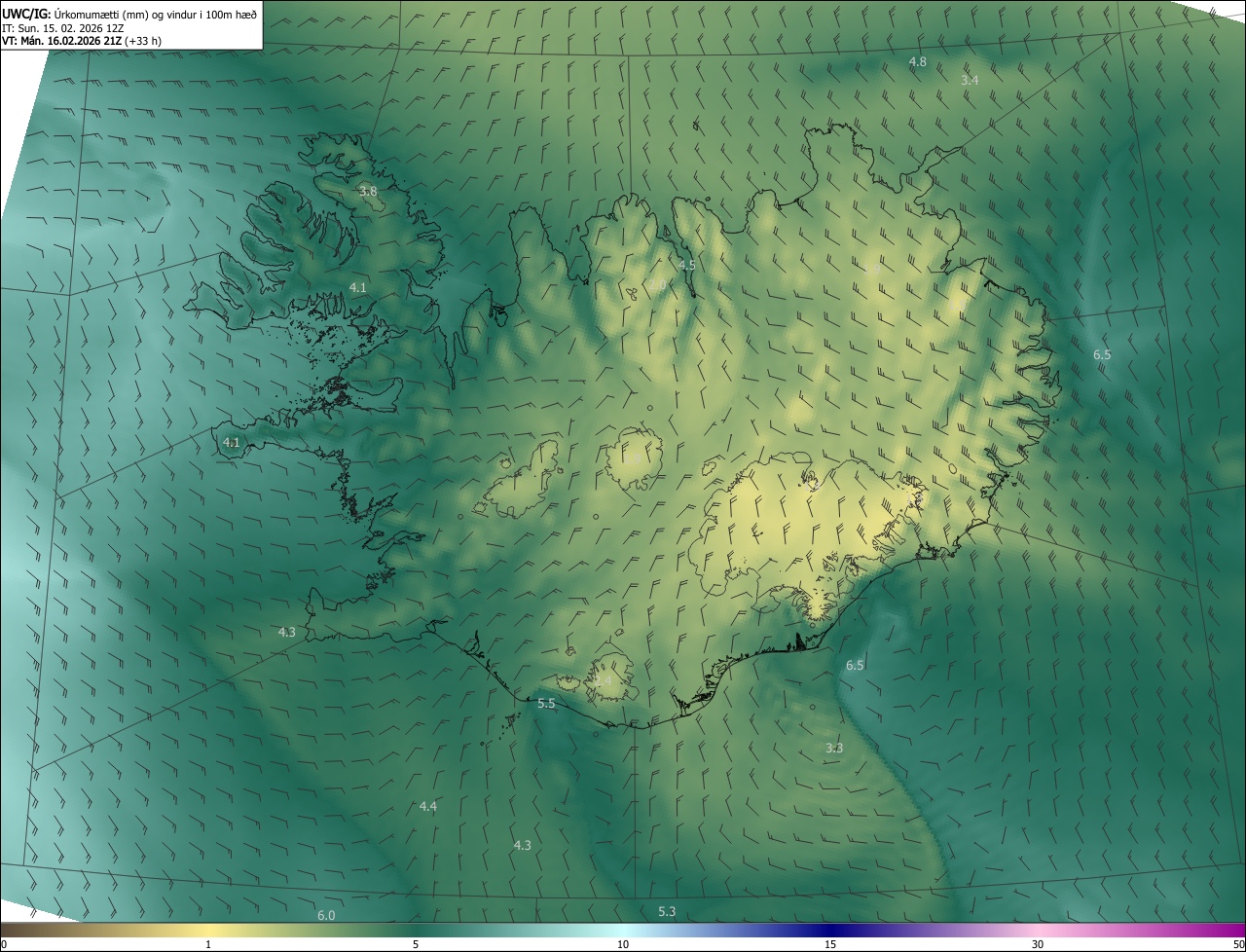Click the color scale tick label "15"
This screenshot has height=952, width=1246.
point(830,945)
